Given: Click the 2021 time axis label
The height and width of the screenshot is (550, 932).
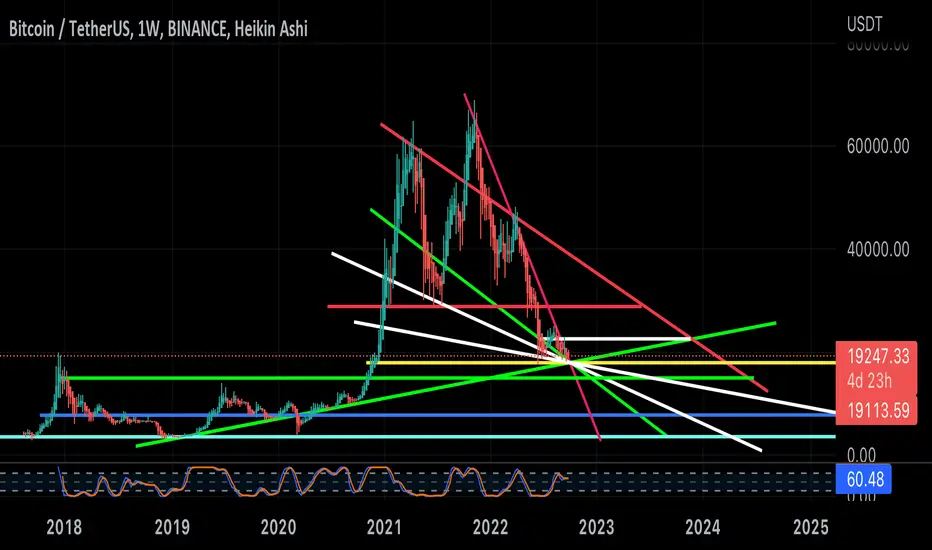Looking at the screenshot, I should [x=384, y=527].
